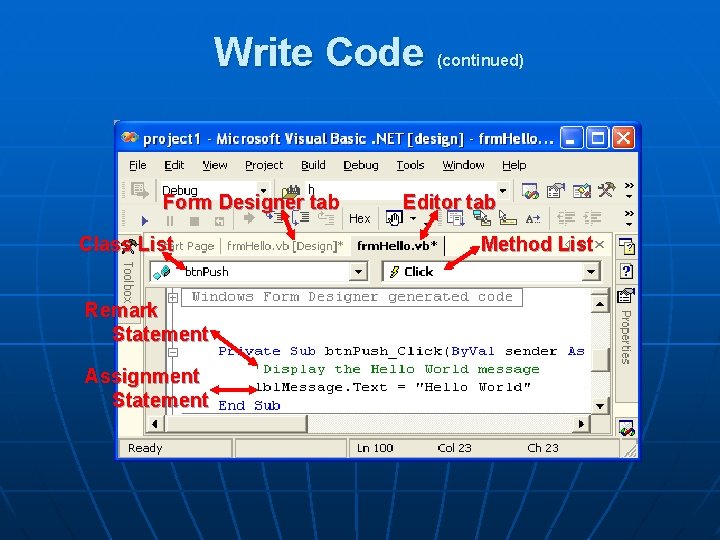Click the Step Out icon
Viewport: 720px width, 540px height.
pos(326,218)
